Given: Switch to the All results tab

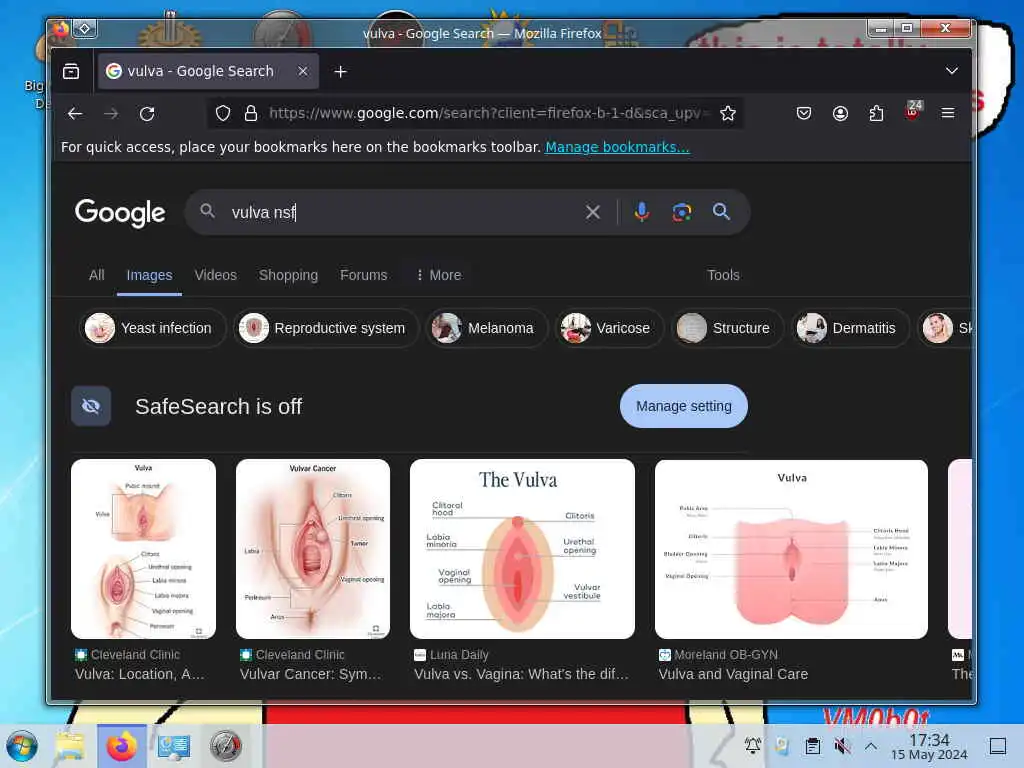Looking at the screenshot, I should pyautogui.click(x=97, y=275).
